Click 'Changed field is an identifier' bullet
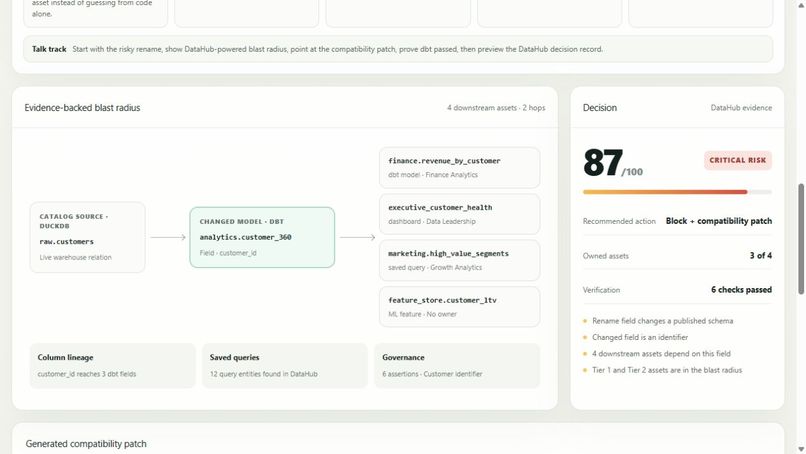 pyautogui.click(x=640, y=337)
